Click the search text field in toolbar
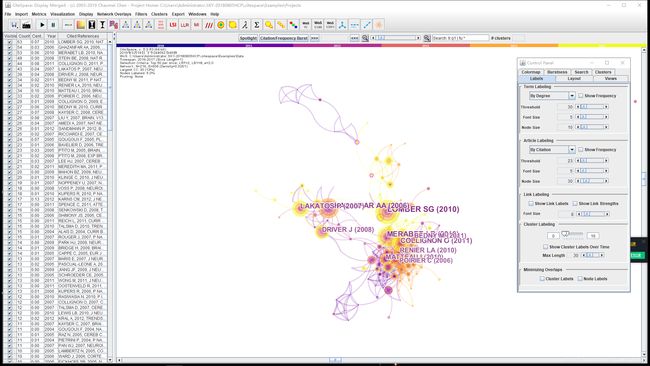This screenshot has width=650, height=366. (460, 38)
